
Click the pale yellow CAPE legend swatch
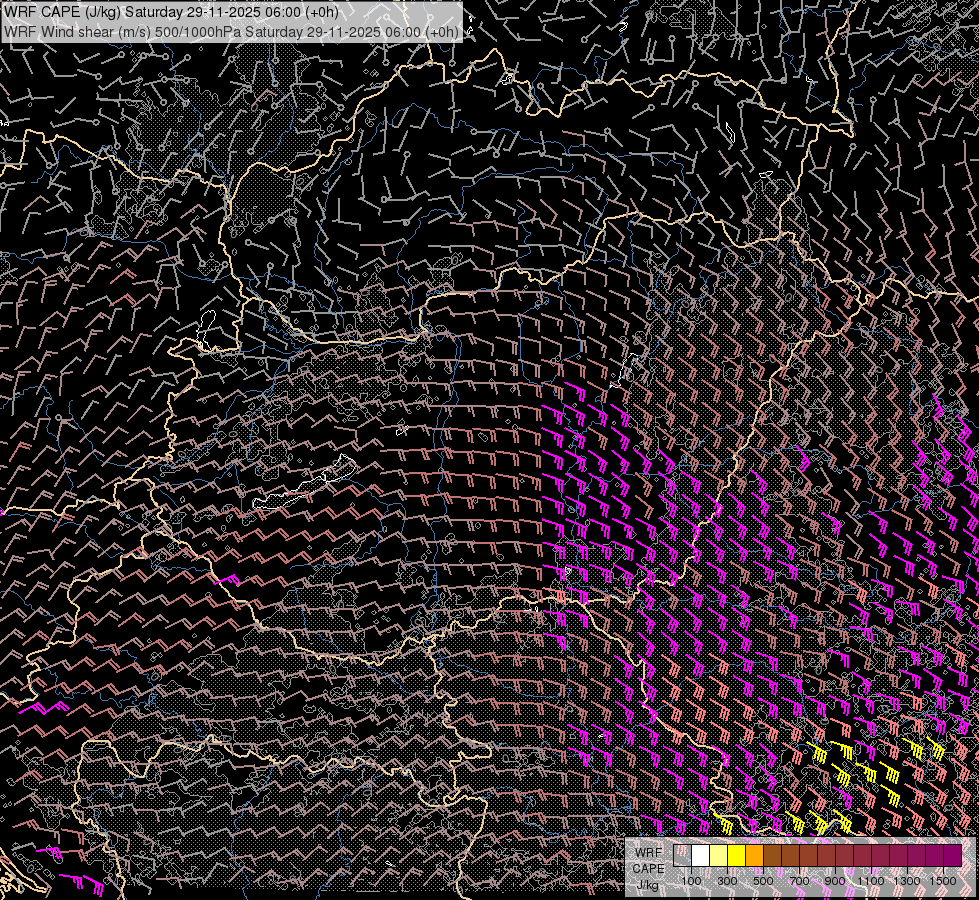[719, 856]
